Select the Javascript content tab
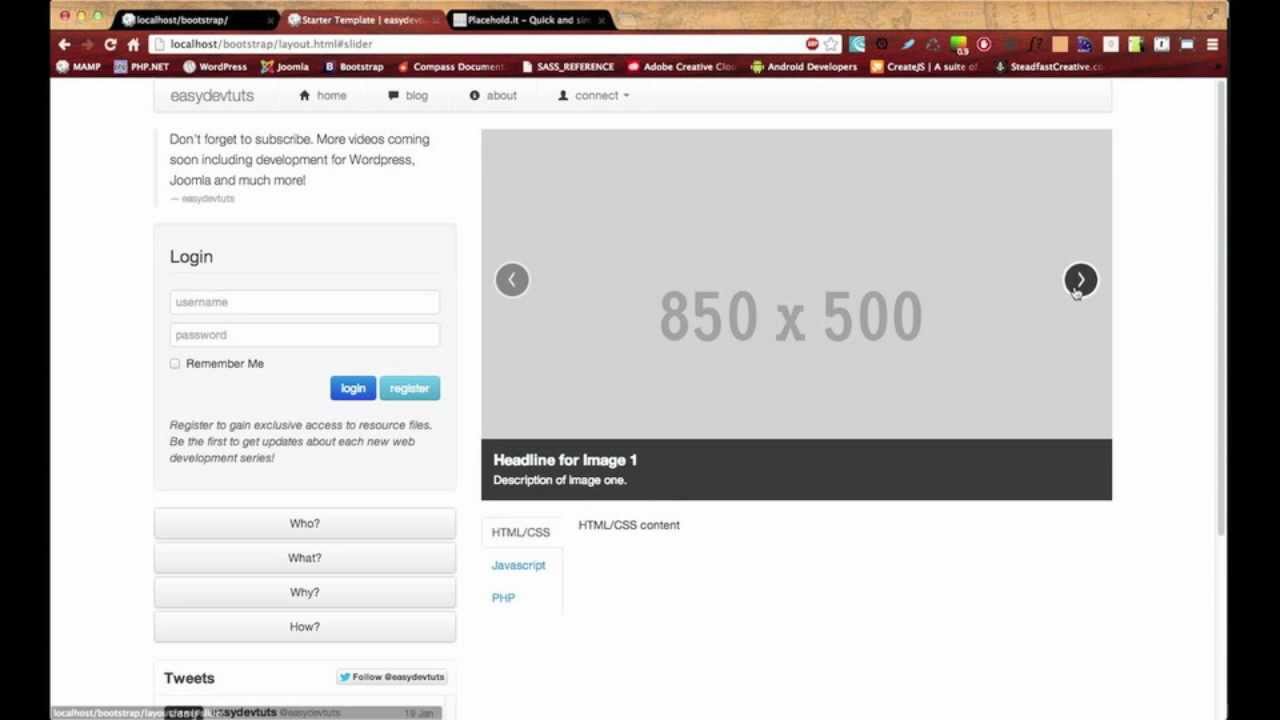 tap(518, 565)
